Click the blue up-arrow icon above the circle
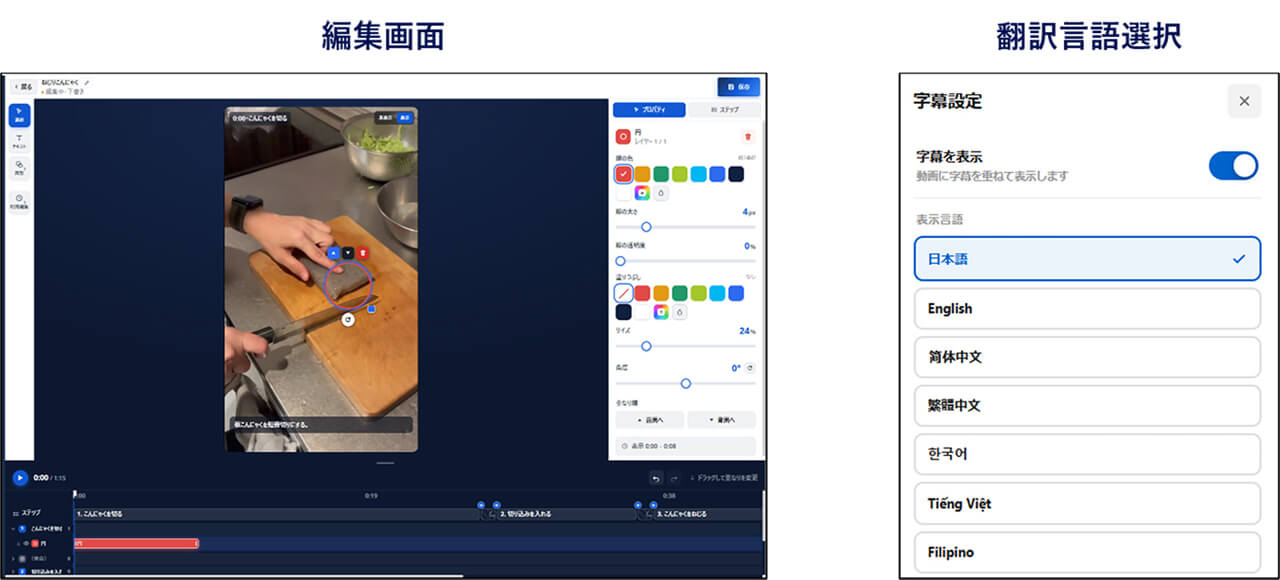This screenshot has width=1280, height=580. pos(334,253)
